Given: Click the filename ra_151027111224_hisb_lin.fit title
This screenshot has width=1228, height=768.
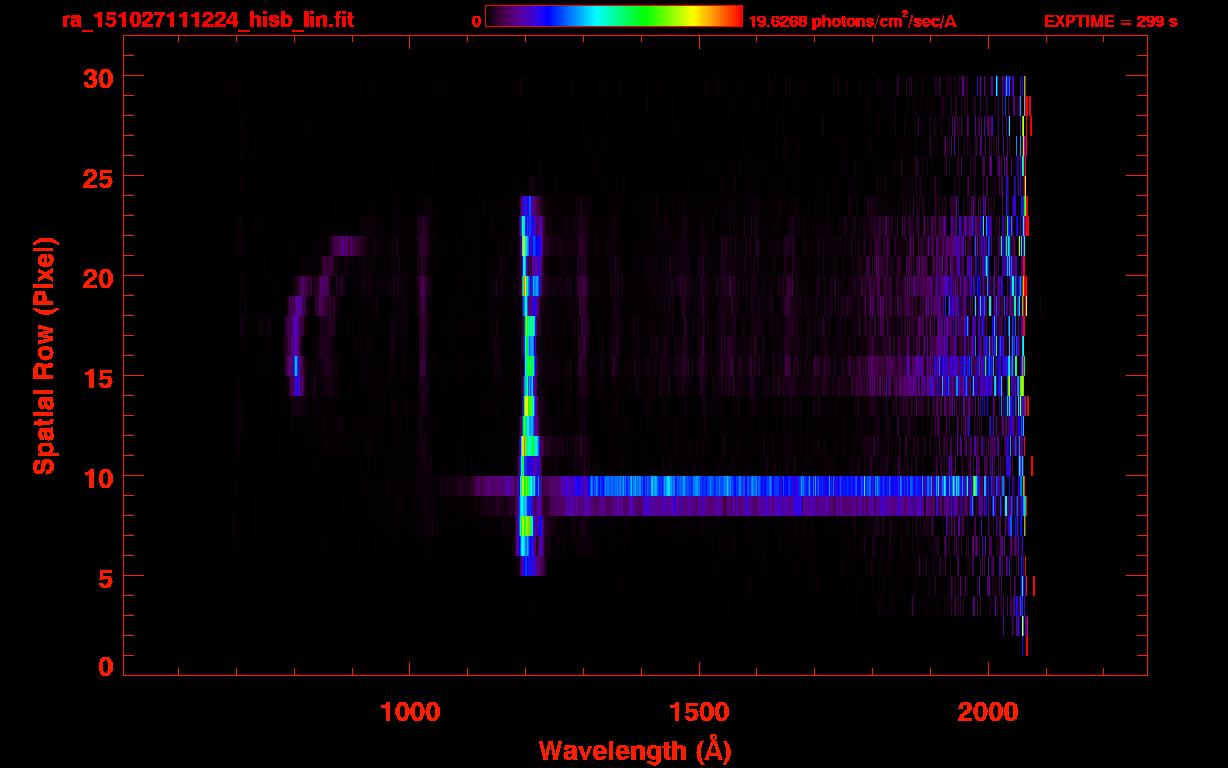Looking at the screenshot, I should coord(206,20).
